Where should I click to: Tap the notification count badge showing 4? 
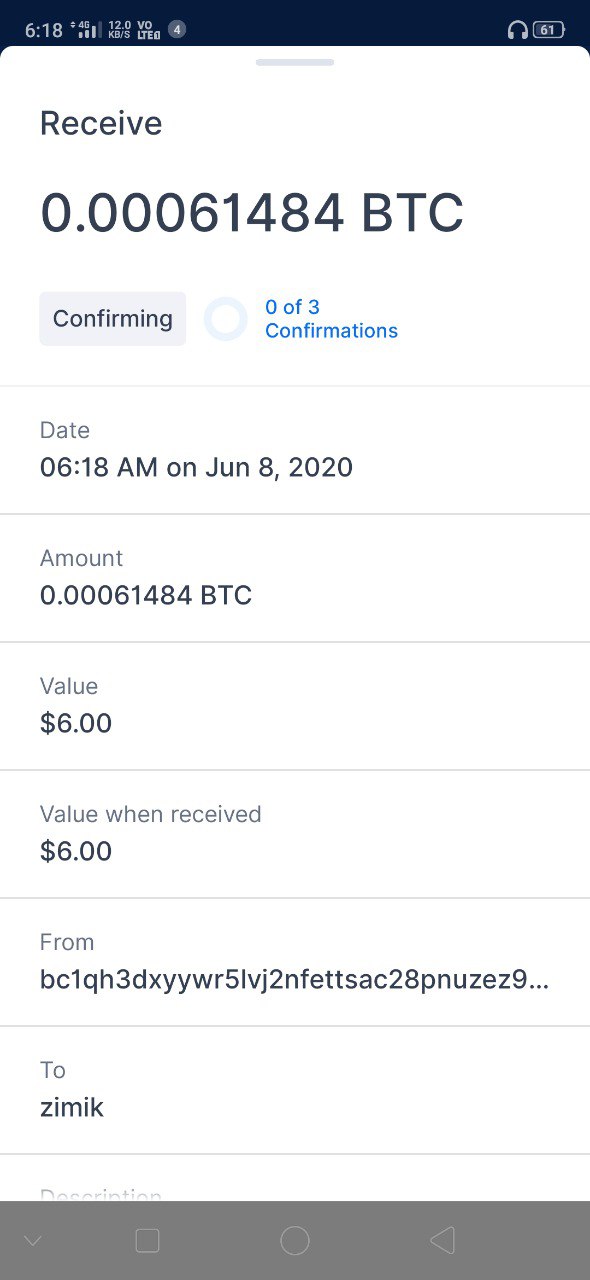[177, 30]
